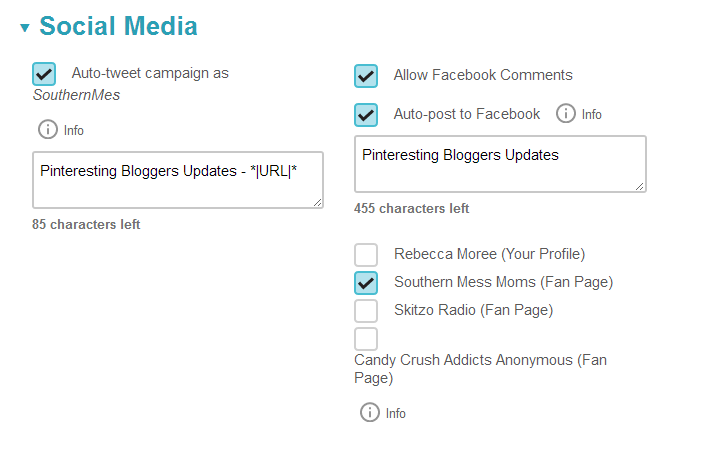708x455 pixels.
Task: Open info icon beside Auto-post to Facebook
Action: [x=566, y=114]
